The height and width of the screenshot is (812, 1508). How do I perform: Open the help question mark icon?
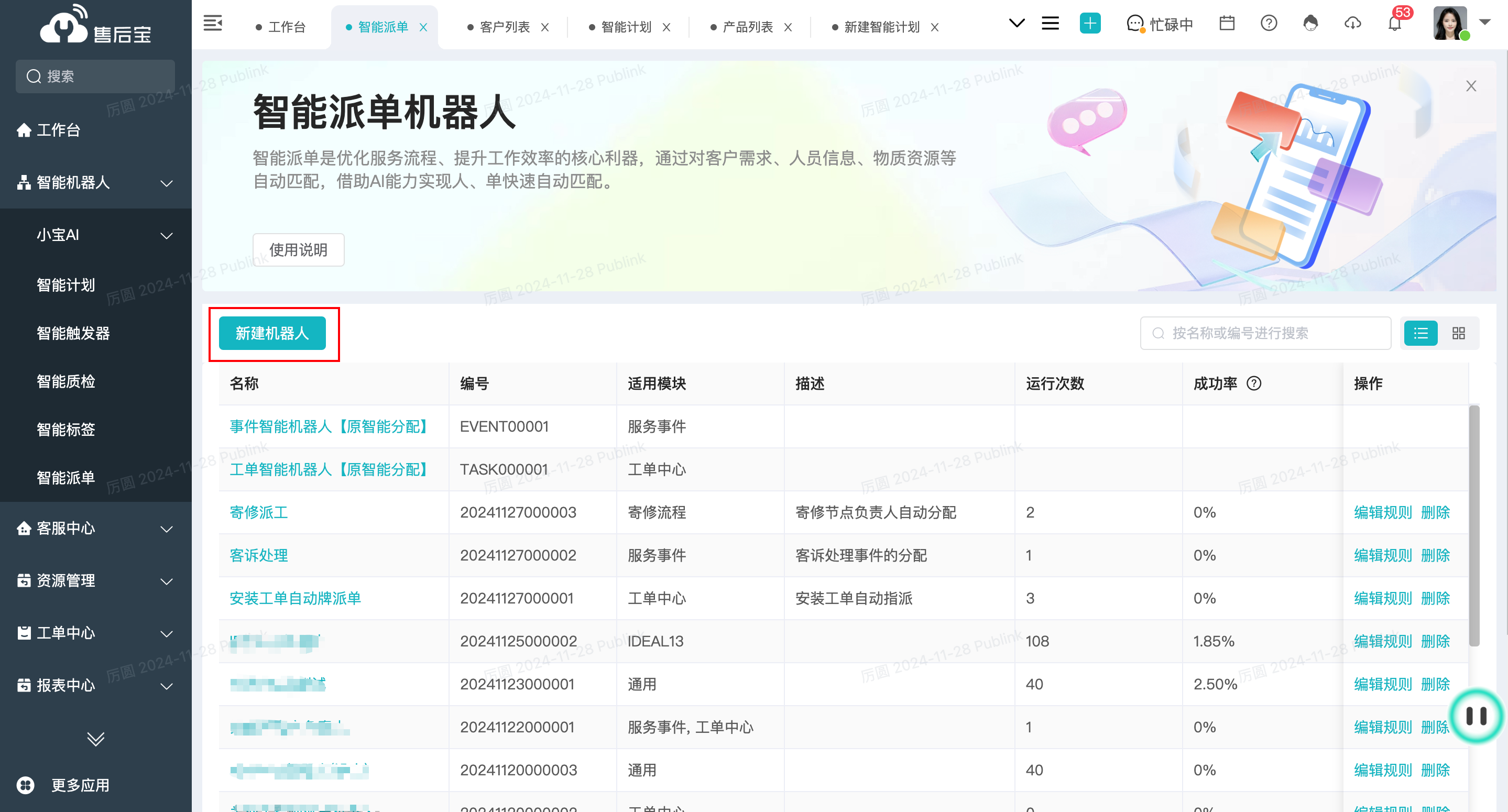point(1269,24)
